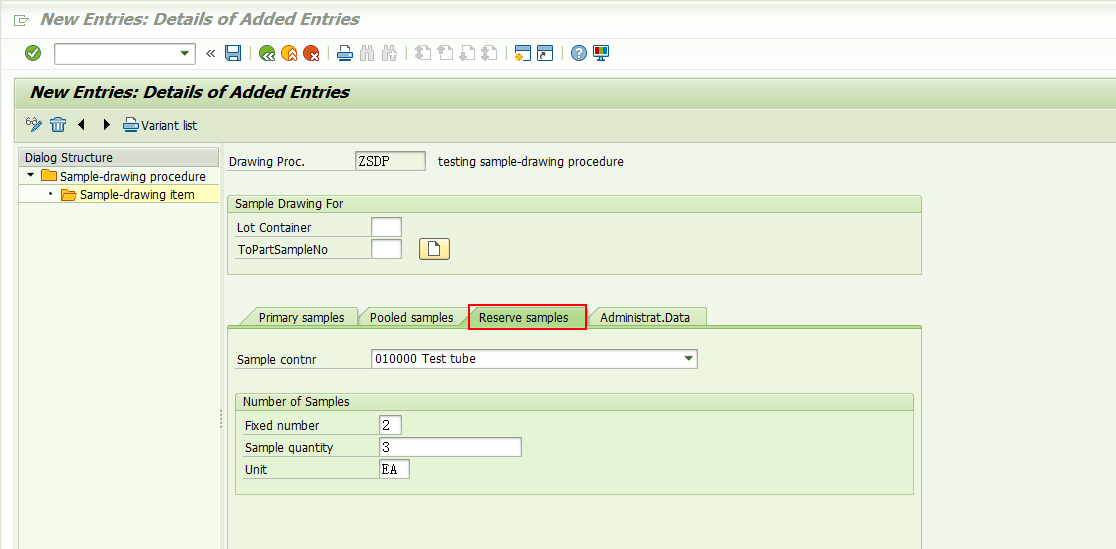Click the ToPartSampleNo input field

386,249
